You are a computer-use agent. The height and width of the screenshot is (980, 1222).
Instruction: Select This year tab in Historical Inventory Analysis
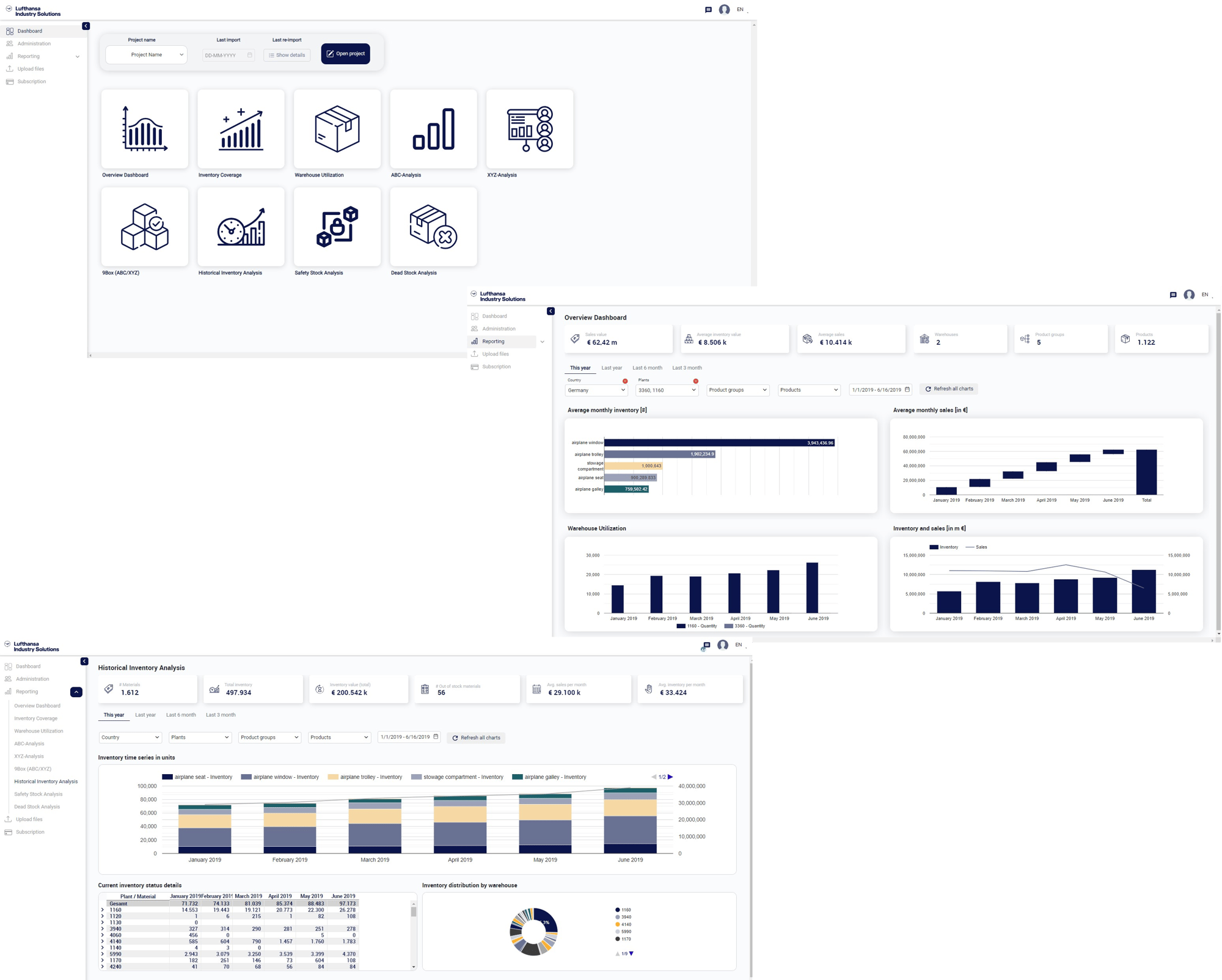[114, 715]
